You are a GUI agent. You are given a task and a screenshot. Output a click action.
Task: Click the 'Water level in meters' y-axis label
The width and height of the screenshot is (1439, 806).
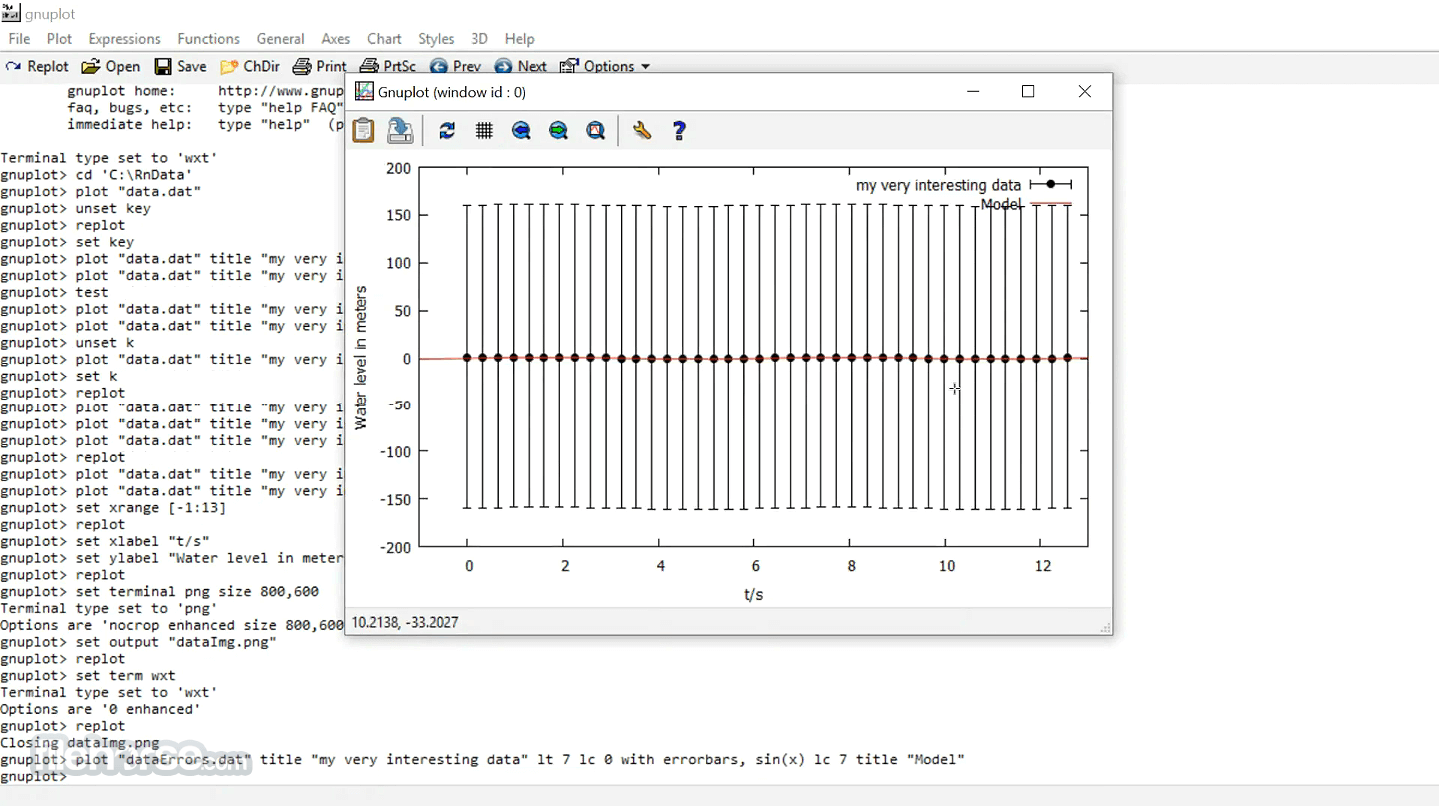pos(361,357)
